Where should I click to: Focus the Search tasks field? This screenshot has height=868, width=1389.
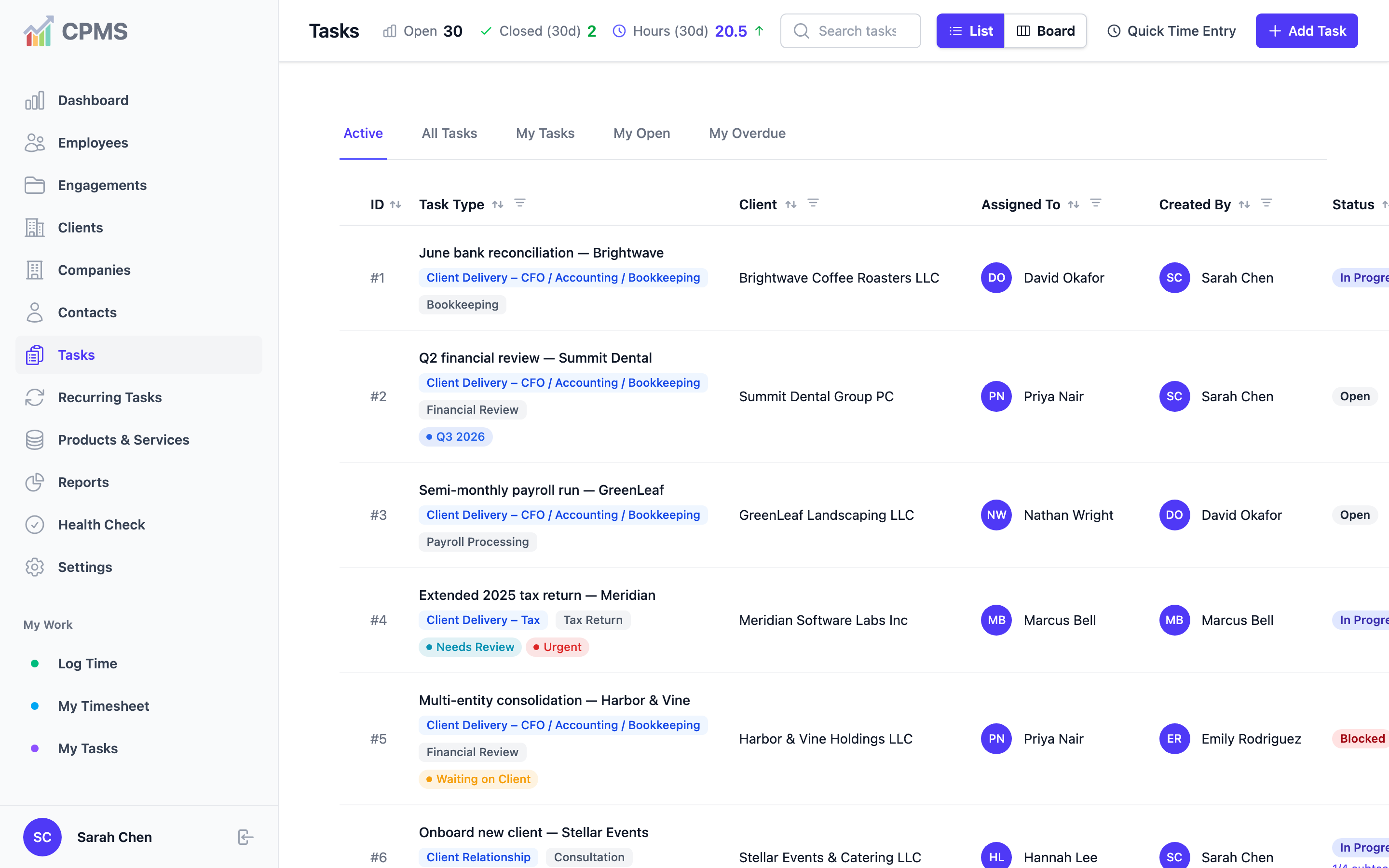click(x=851, y=31)
